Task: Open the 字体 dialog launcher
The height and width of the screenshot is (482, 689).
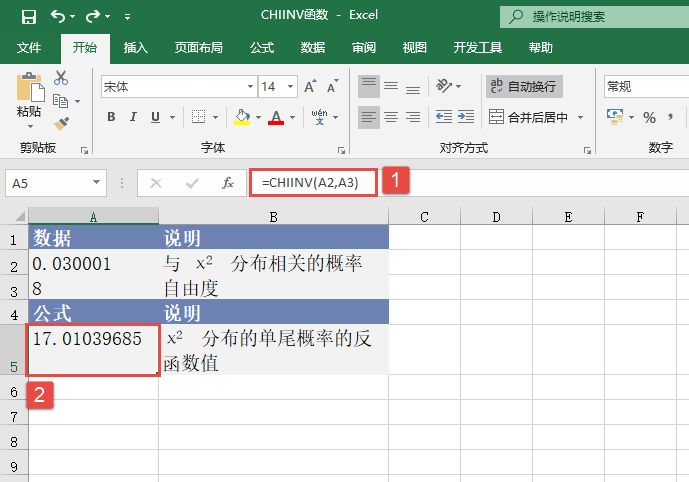Action: 341,151
